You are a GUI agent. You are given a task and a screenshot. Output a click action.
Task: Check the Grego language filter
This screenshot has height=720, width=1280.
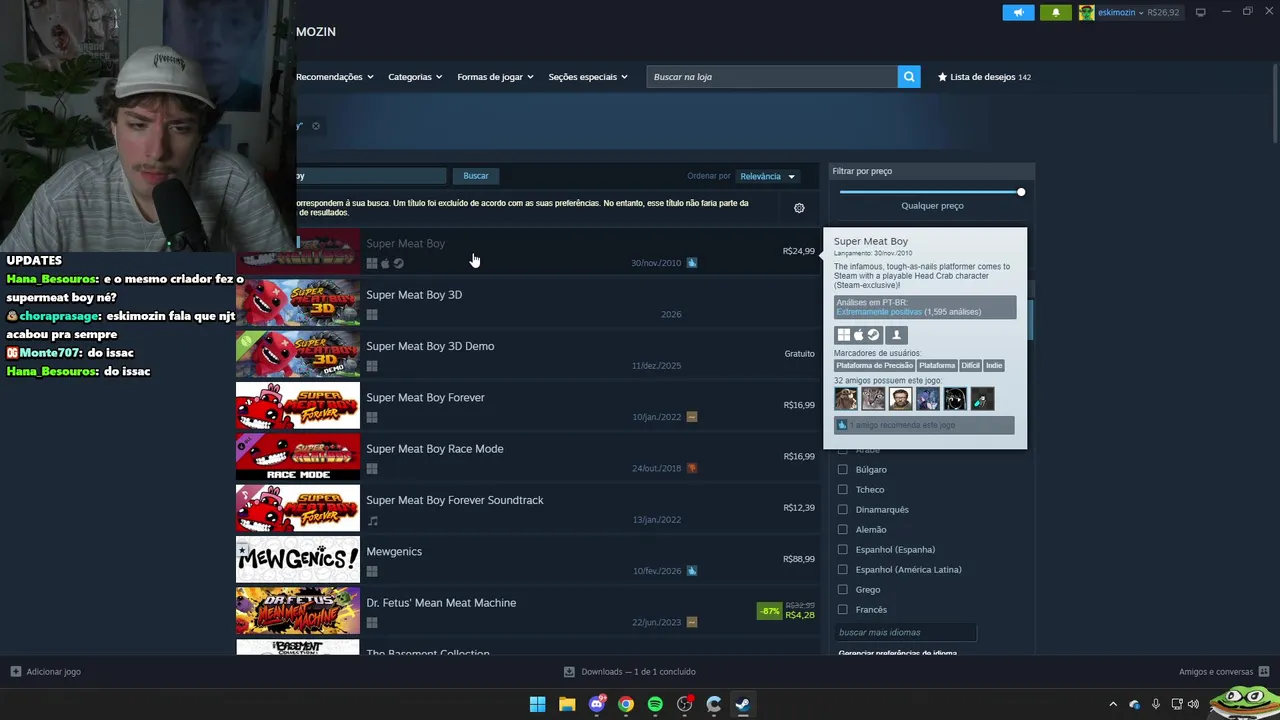pyautogui.click(x=842, y=589)
